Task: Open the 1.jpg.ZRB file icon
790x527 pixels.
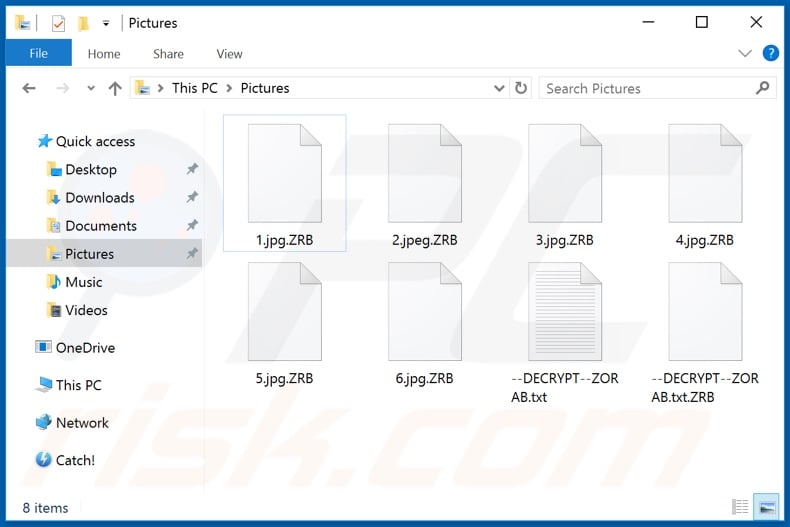Action: pyautogui.click(x=285, y=173)
